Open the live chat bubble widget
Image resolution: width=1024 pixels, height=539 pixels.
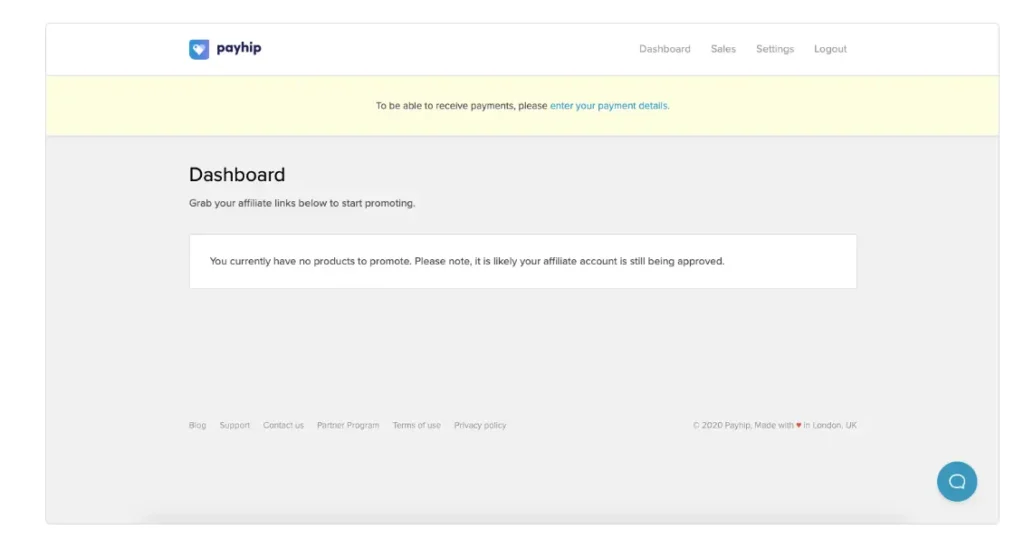tap(956, 481)
